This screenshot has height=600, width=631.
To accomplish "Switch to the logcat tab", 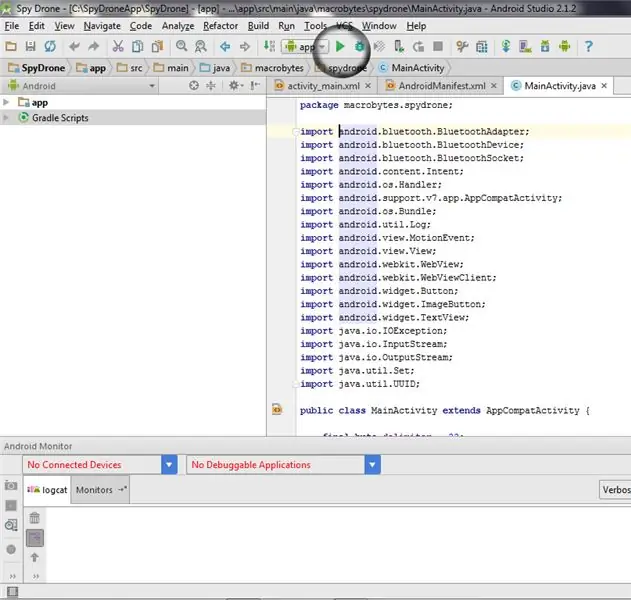I will click(x=47, y=490).
